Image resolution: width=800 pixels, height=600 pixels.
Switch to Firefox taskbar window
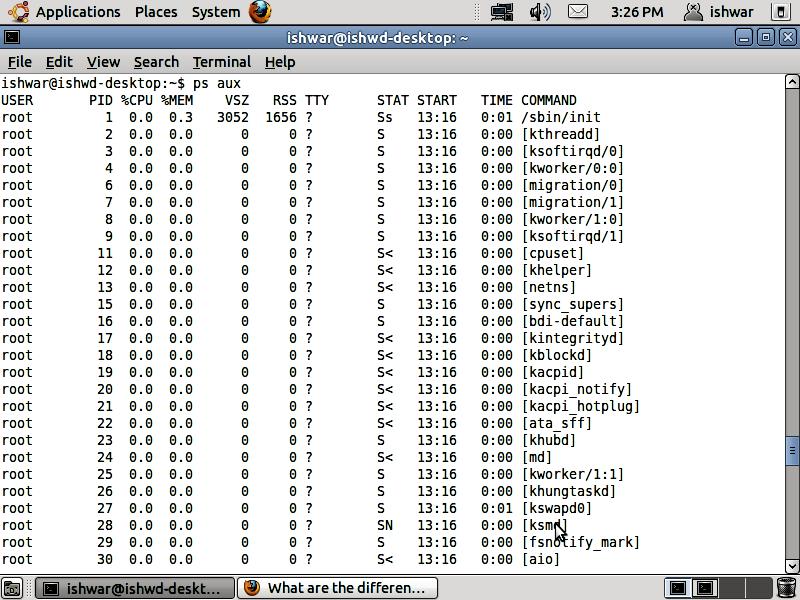pyautogui.click(x=338, y=588)
